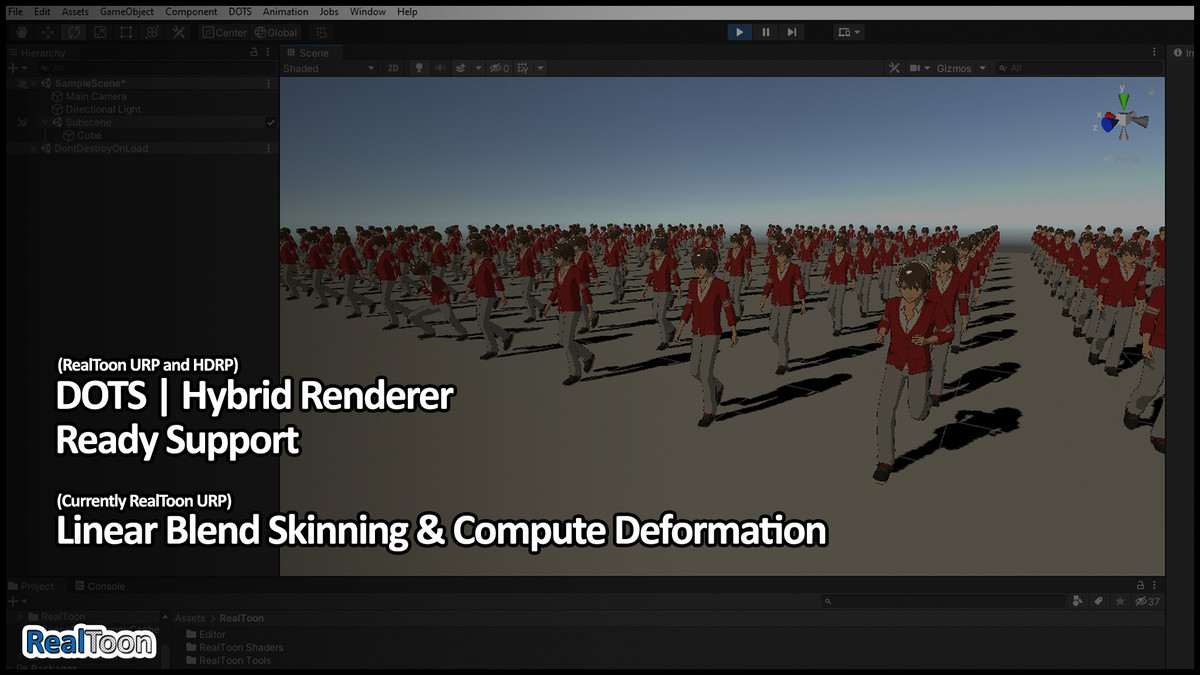Toggle scene grid visibility icon
The height and width of the screenshot is (675, 1200).
pyautogui.click(x=523, y=68)
